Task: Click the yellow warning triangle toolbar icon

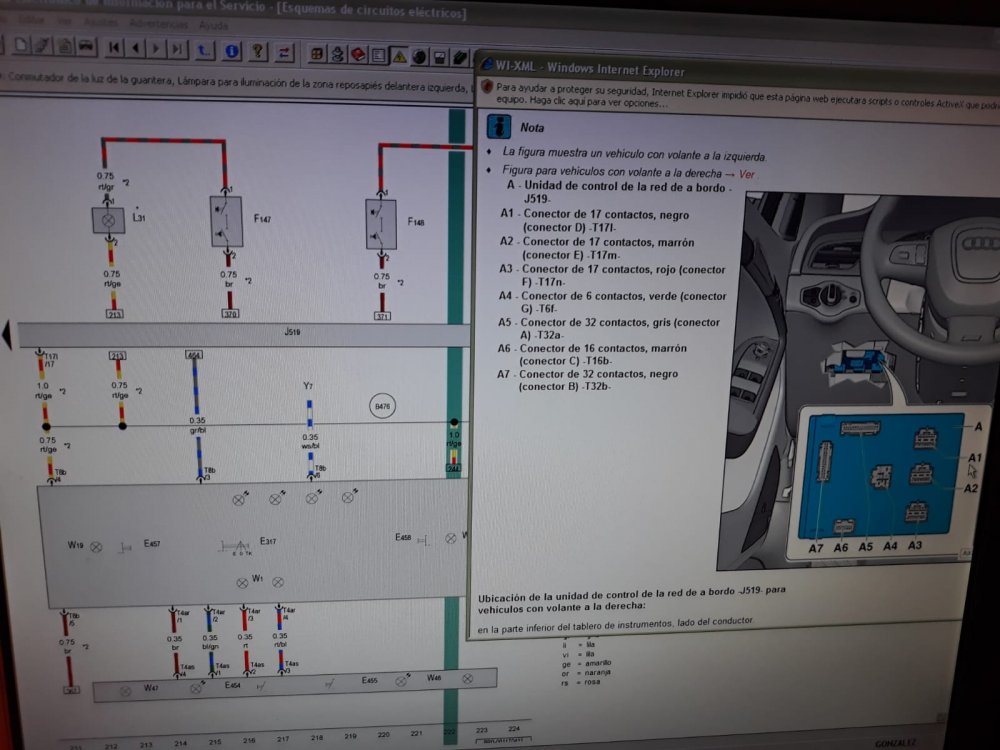Action: [x=399, y=55]
